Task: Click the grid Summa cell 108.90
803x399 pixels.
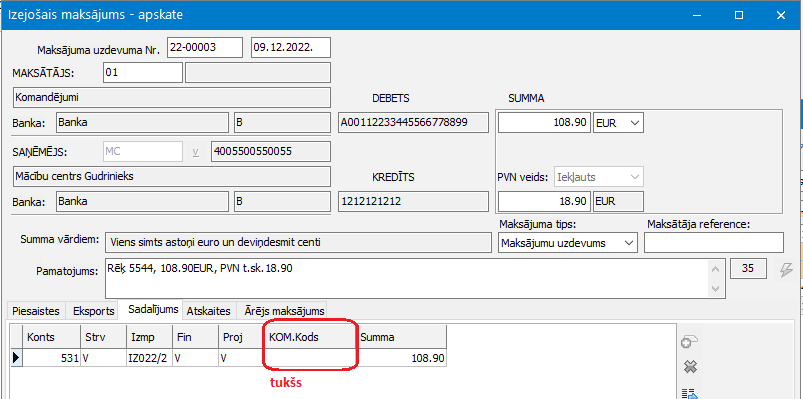Action: [403, 358]
